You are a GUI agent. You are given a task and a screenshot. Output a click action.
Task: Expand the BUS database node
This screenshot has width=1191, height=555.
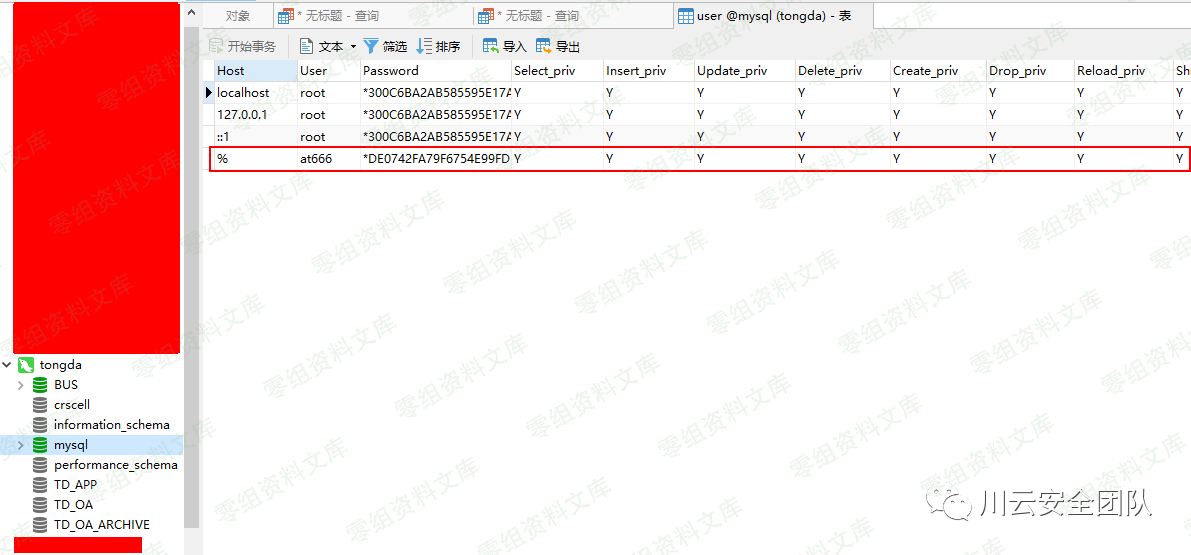(21, 385)
